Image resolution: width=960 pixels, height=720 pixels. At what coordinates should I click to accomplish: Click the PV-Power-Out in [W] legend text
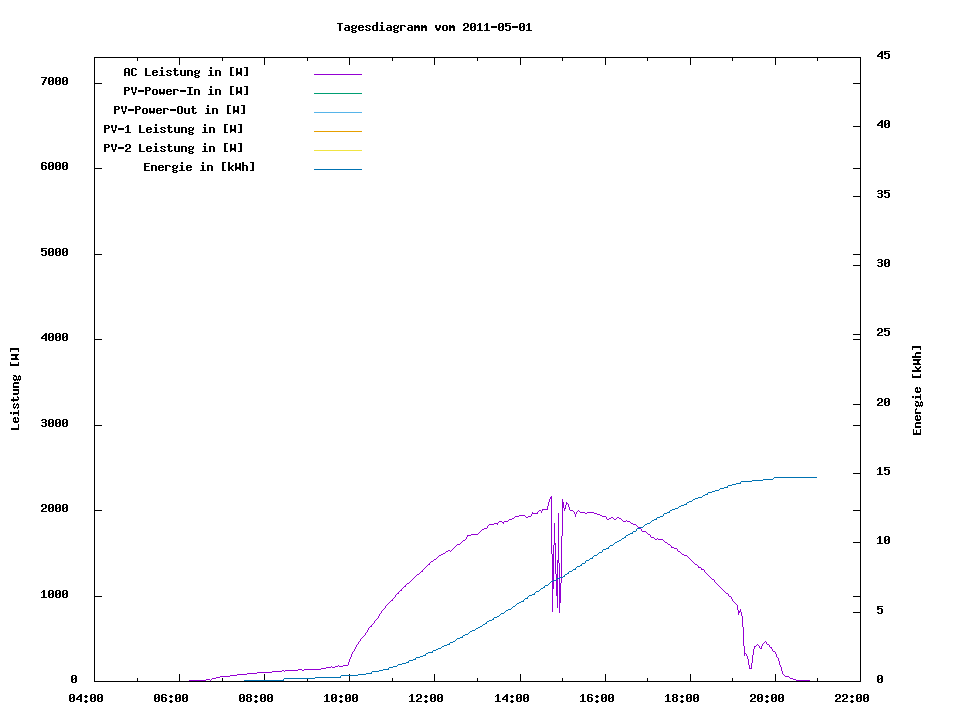pyautogui.click(x=180, y=110)
